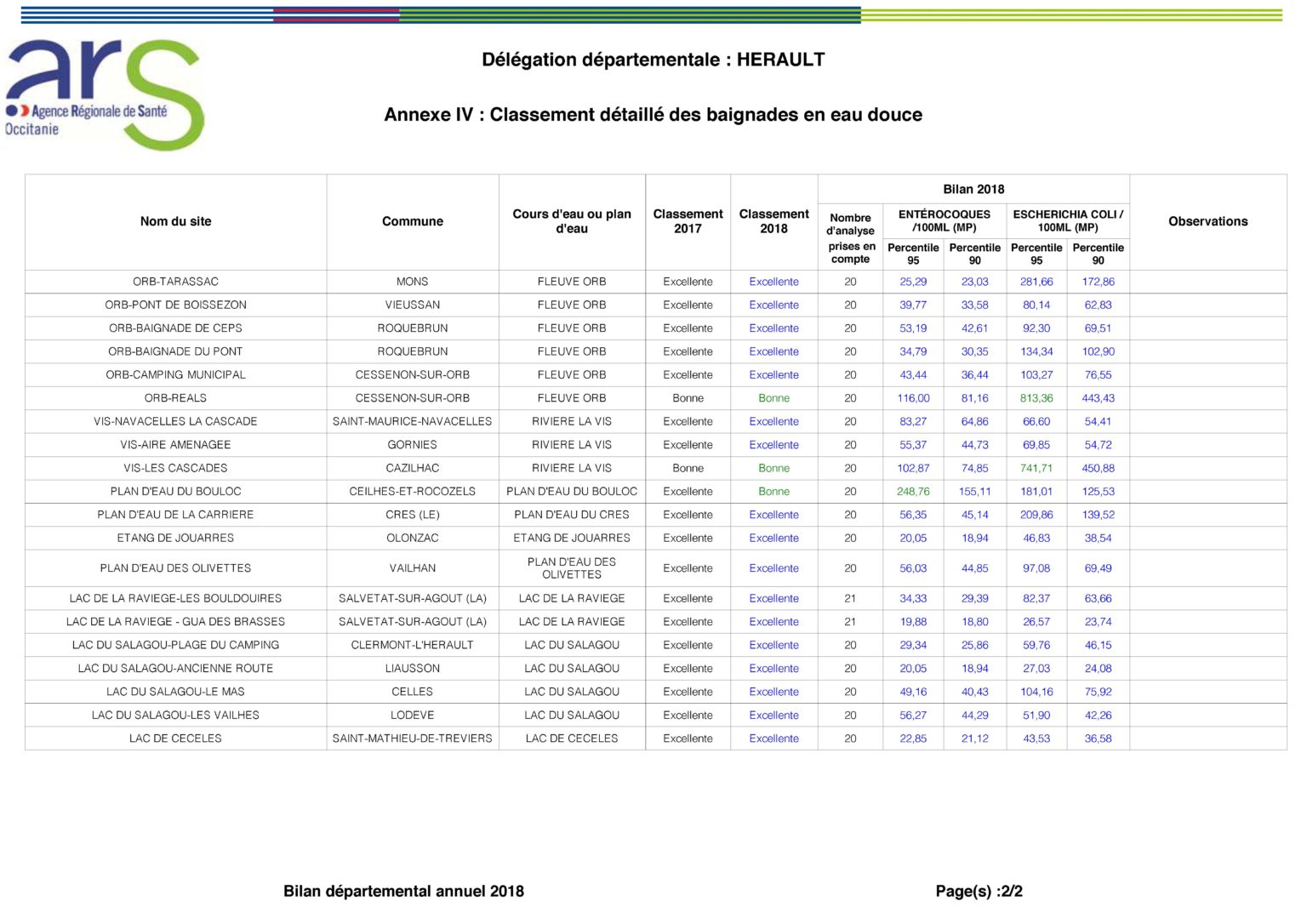Select the 'Délégation départementale : HERAULT' heading
1307x924 pixels.
pos(653,60)
